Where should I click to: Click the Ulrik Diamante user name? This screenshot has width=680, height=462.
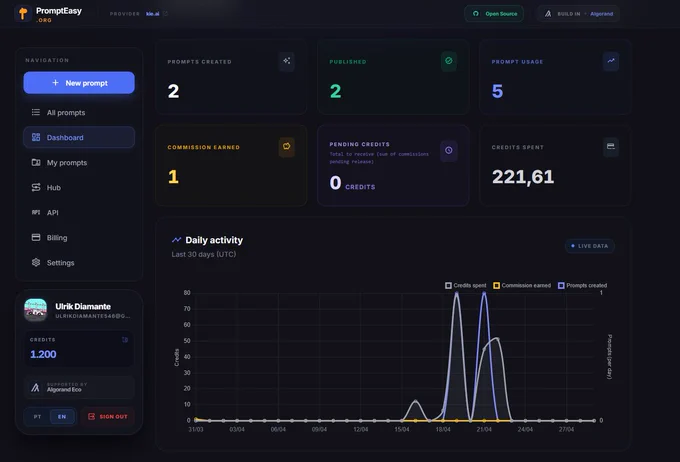click(x=83, y=306)
